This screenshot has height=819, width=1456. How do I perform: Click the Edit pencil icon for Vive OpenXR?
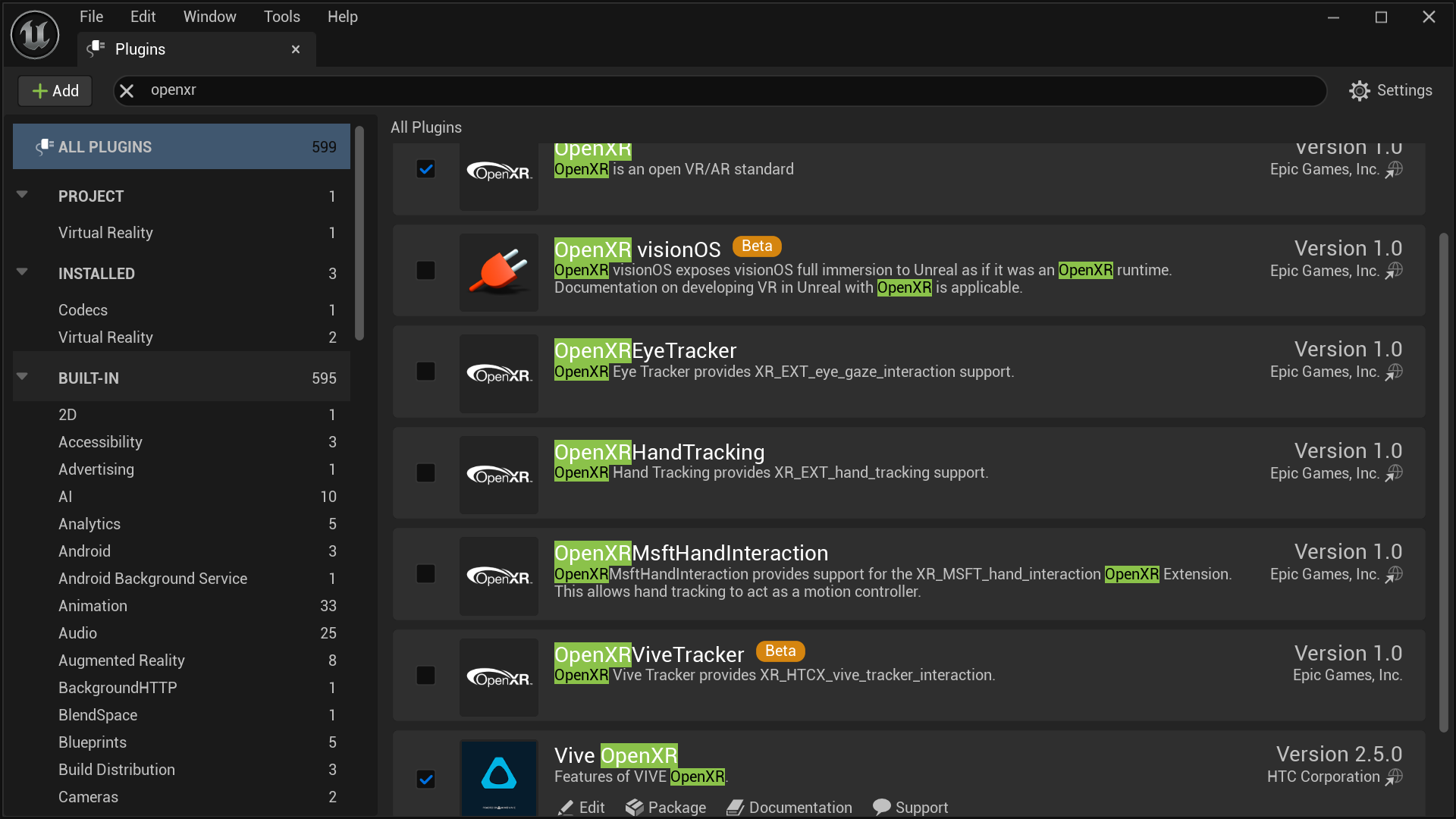click(565, 808)
